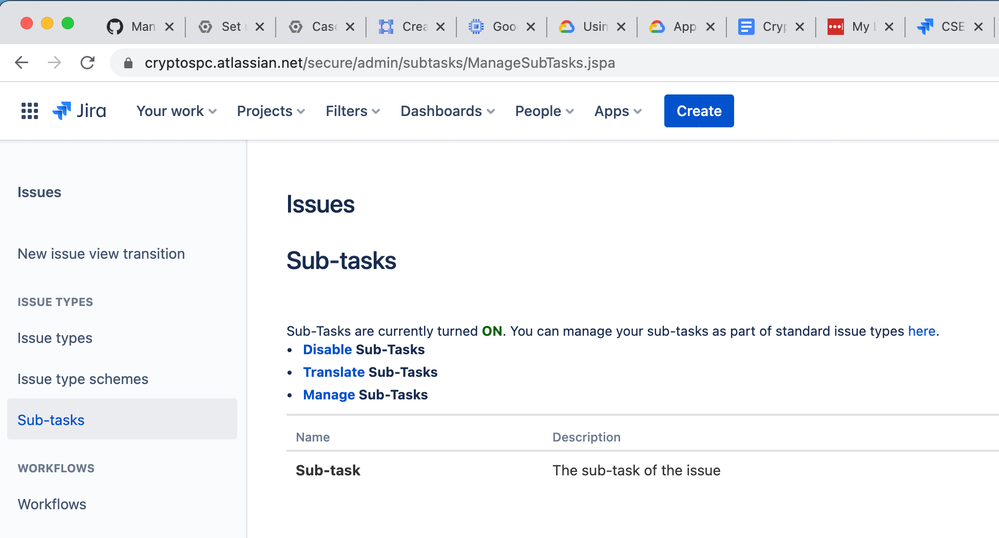Go back using the browser back arrow
999x538 pixels.
click(x=22, y=62)
